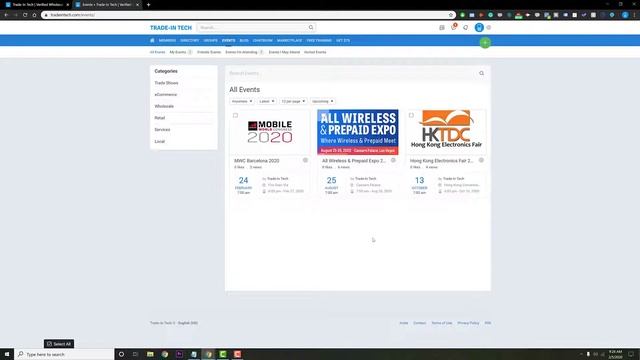
Task: Click the All Wireless & Prepaid Expo banner image
Action: [x=358, y=132]
